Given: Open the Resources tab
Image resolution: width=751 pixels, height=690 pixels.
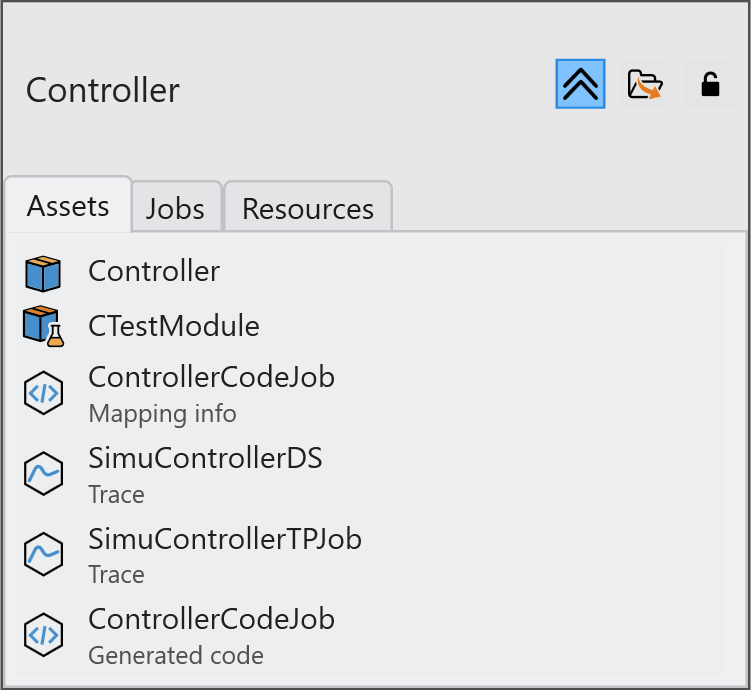Looking at the screenshot, I should (307, 208).
